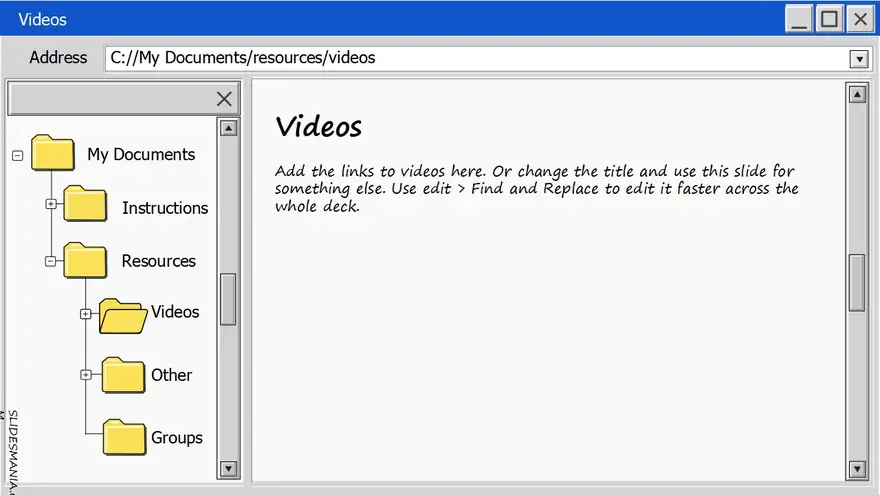
Task: Select the Groups label in the tree
Action: coord(177,438)
